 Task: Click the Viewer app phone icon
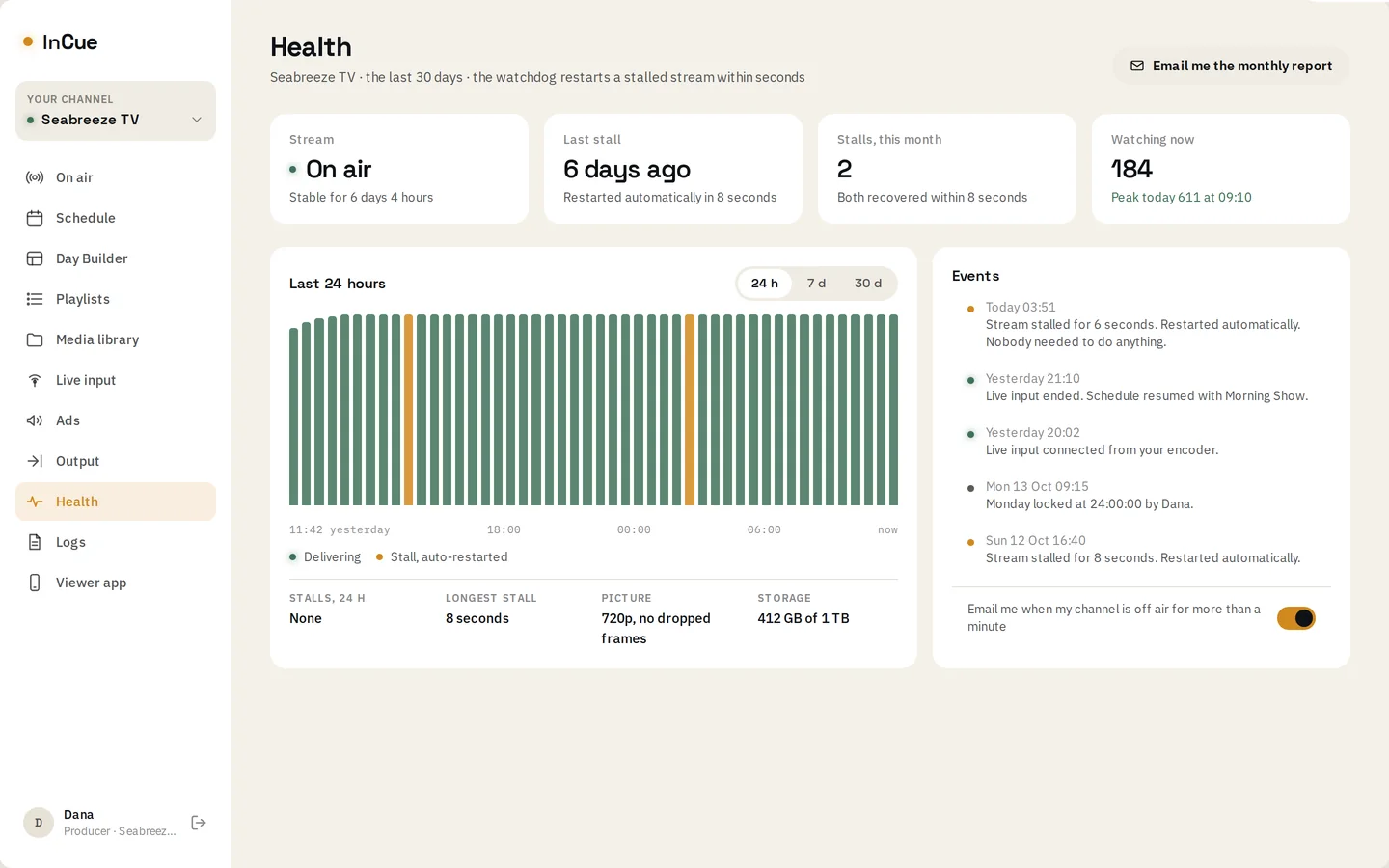(x=35, y=583)
